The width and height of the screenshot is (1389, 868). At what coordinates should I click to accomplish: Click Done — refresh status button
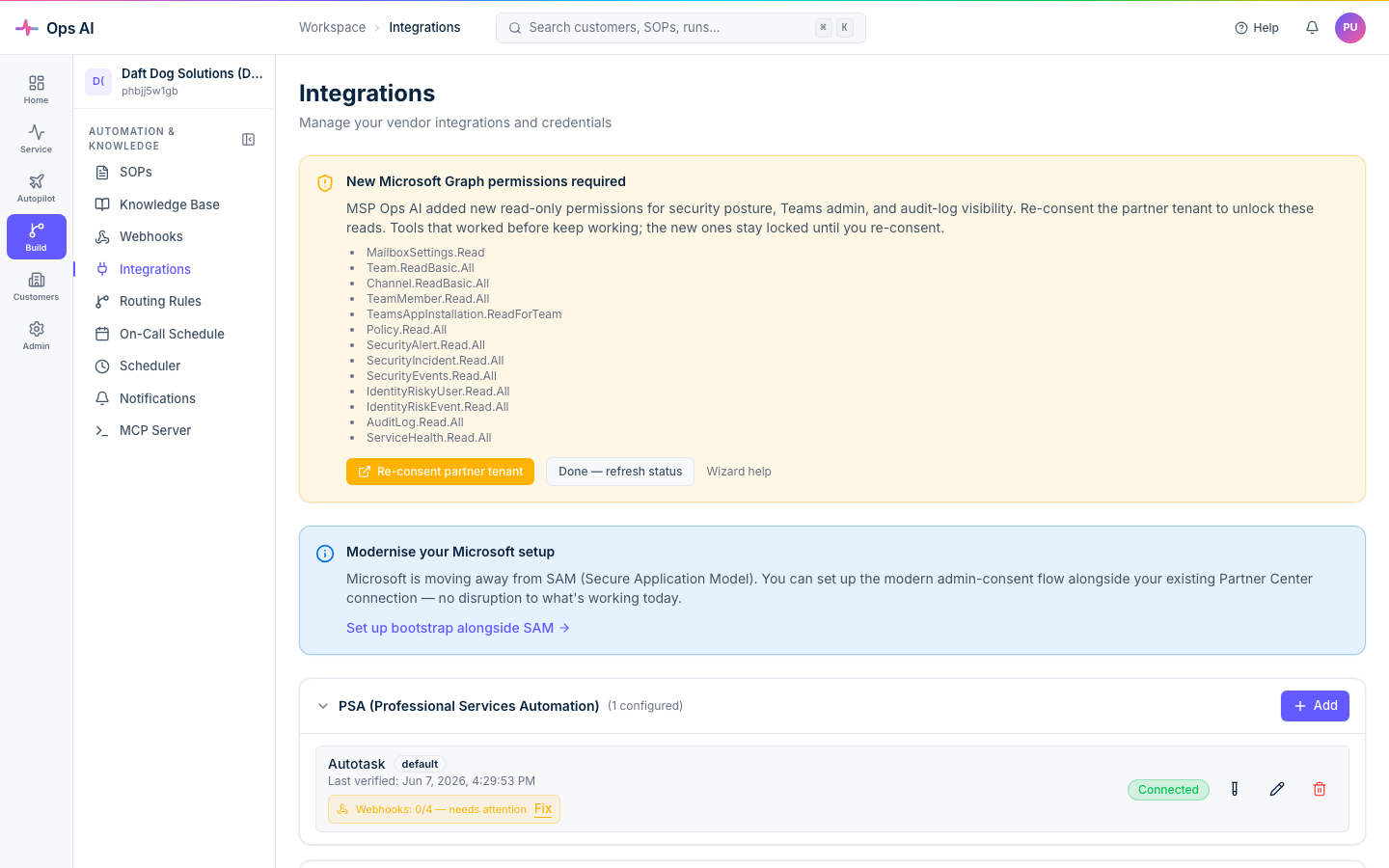(620, 472)
